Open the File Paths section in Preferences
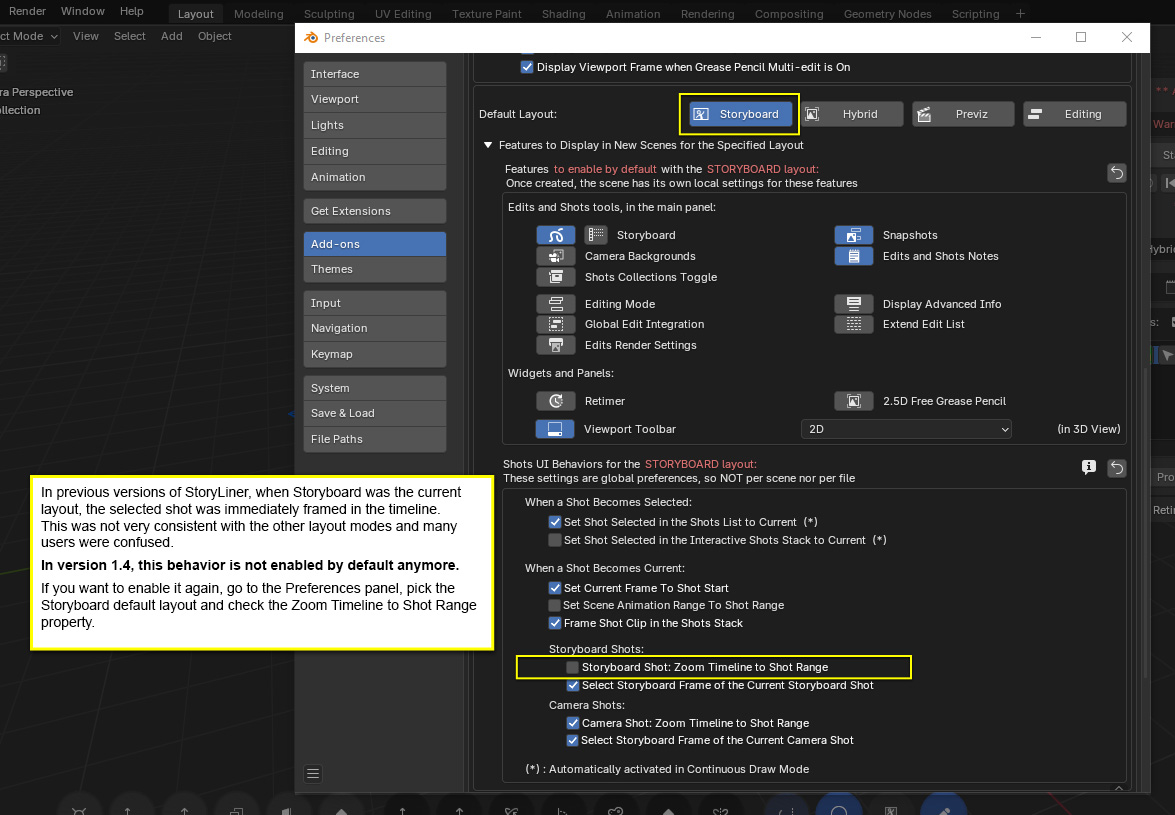The height and width of the screenshot is (815, 1175). [375, 439]
